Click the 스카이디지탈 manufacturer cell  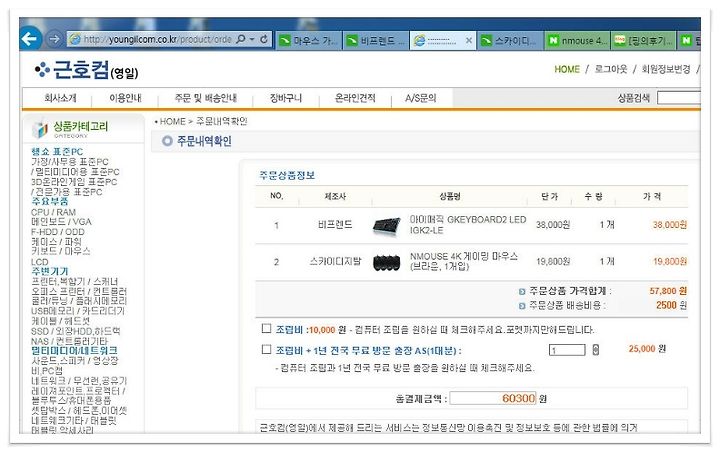335,261
